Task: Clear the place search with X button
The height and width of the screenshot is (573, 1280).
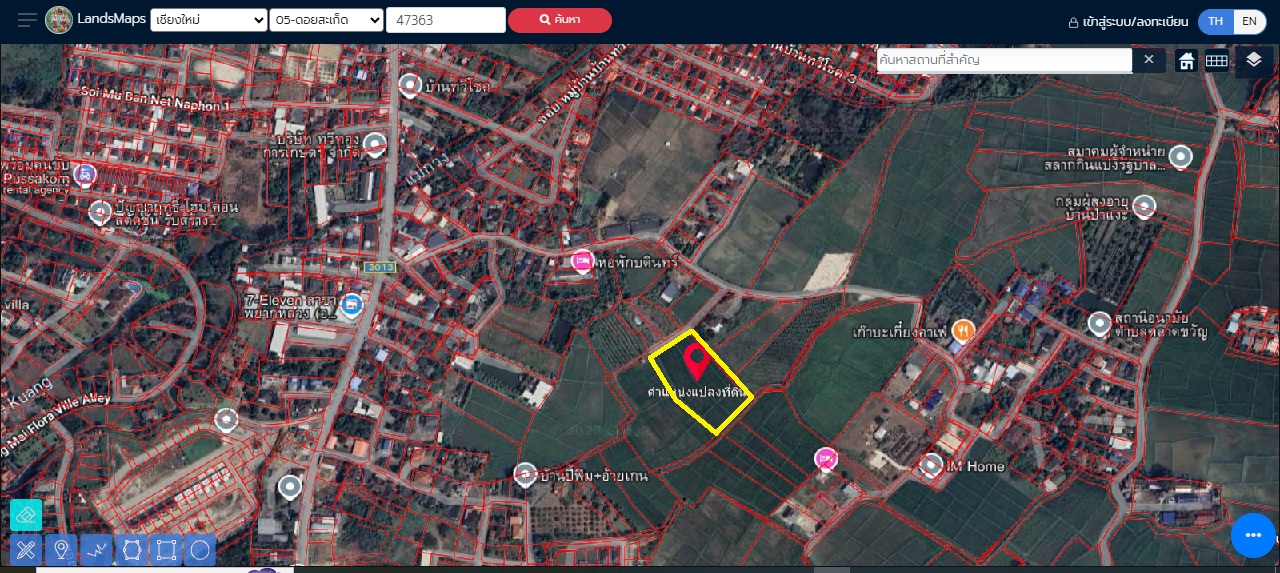Action: (1148, 60)
